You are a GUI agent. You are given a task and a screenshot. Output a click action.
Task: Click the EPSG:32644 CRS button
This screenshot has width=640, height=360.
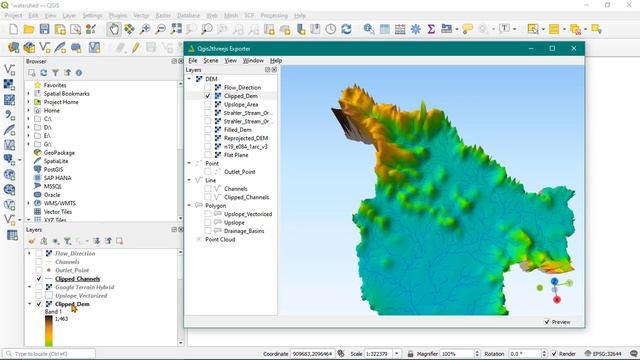(x=602, y=354)
